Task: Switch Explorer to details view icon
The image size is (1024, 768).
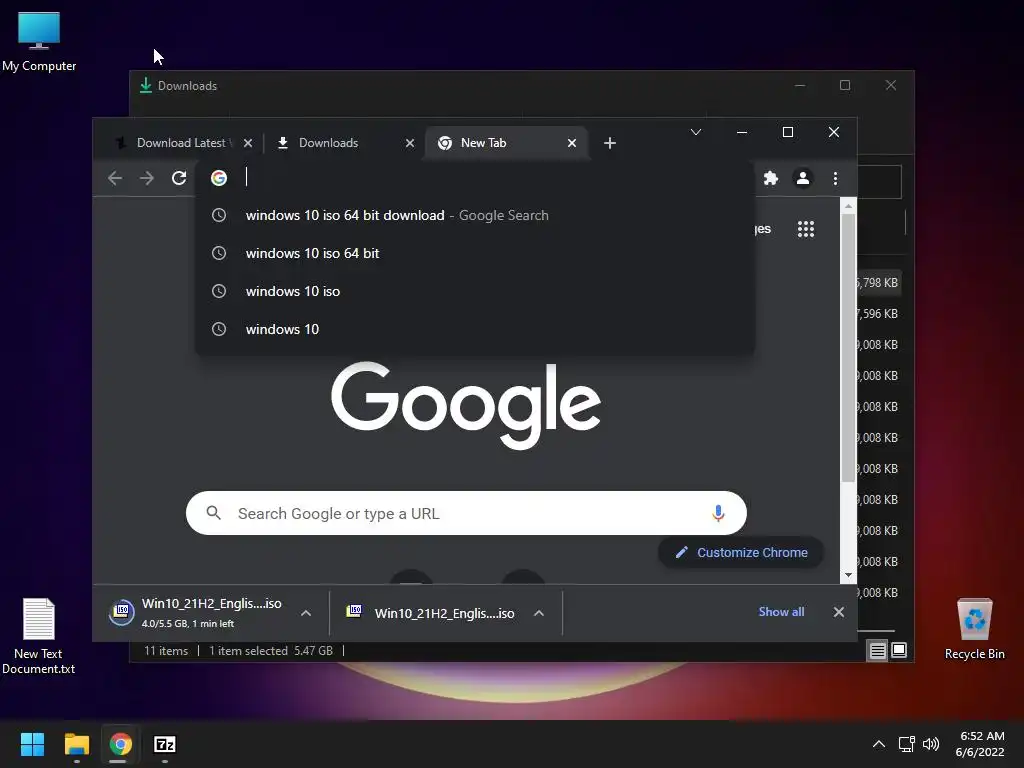Action: (877, 650)
